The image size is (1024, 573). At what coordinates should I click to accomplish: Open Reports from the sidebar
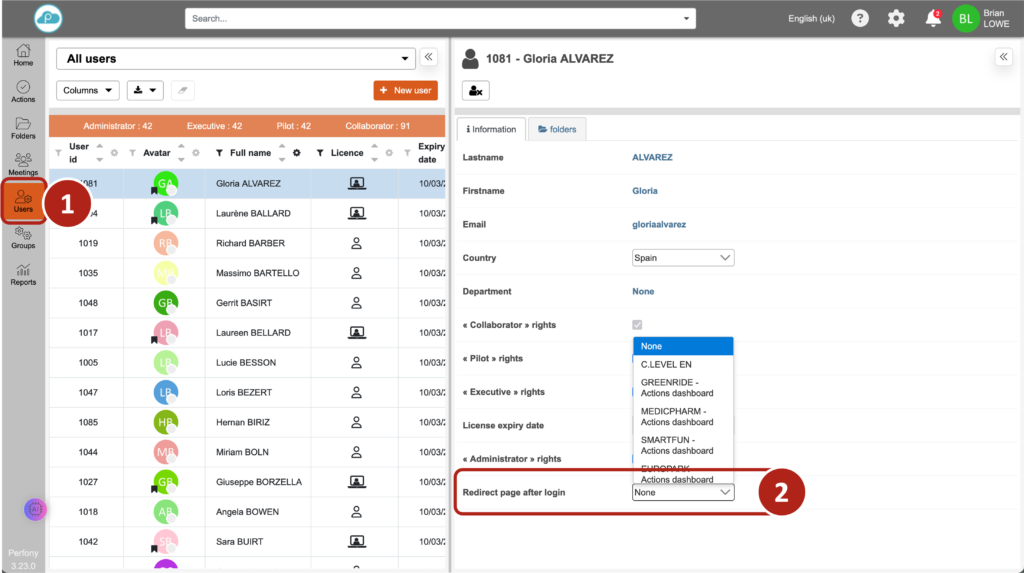click(23, 274)
